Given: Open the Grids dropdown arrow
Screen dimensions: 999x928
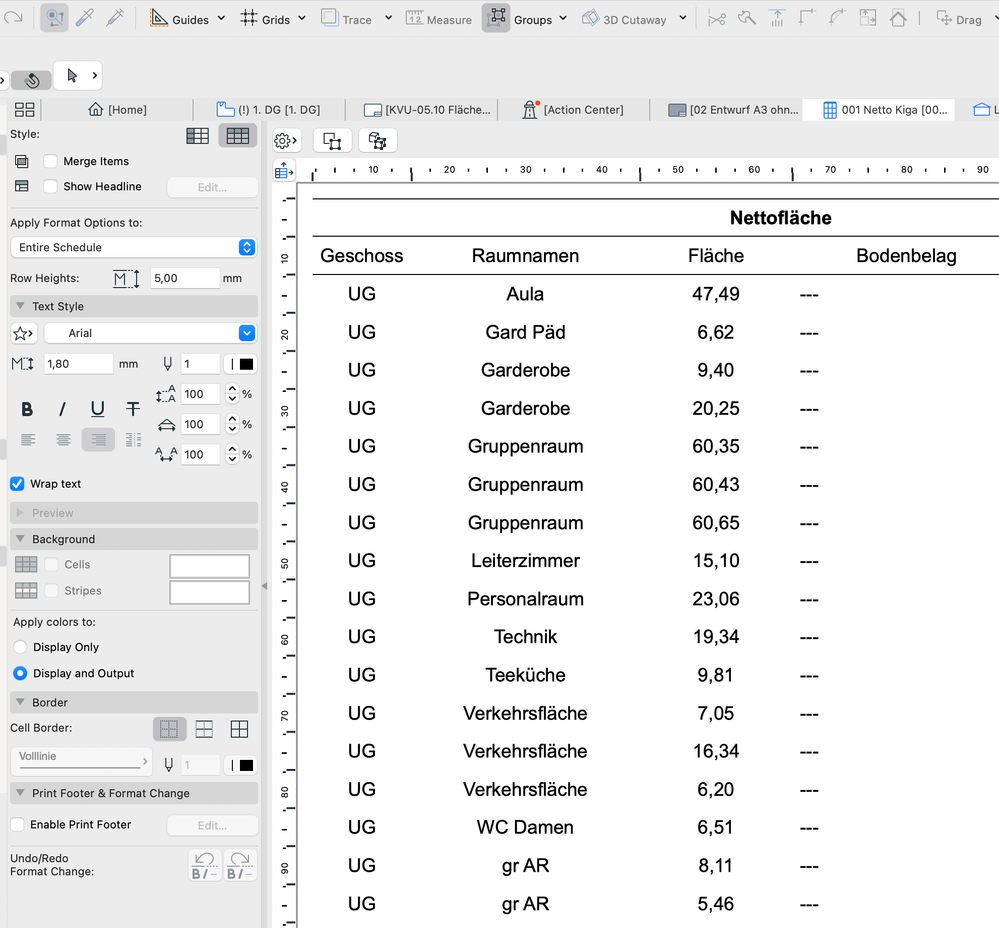Looking at the screenshot, I should [x=302, y=18].
